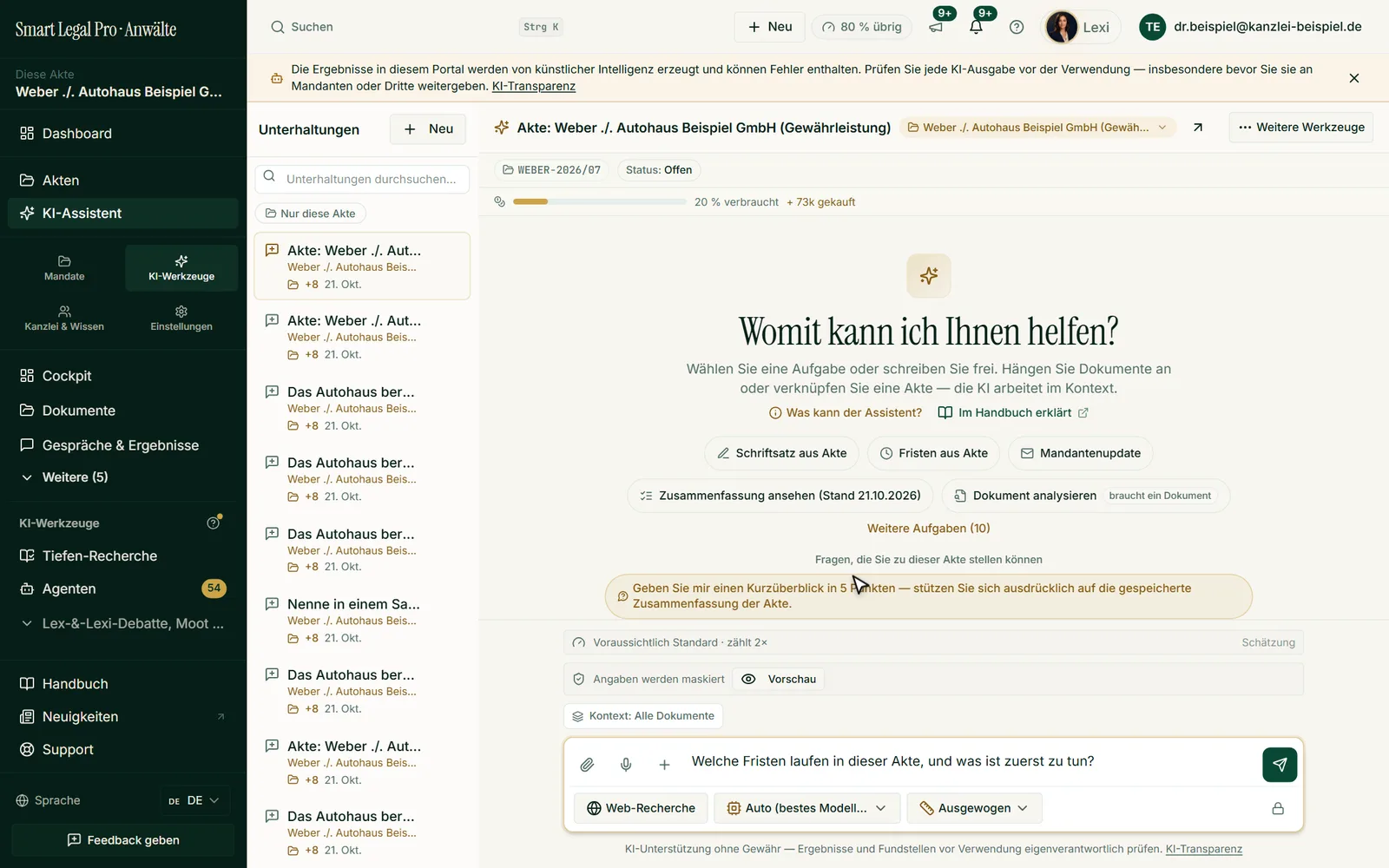Screen dimensions: 1389x868
Task: Click the Lexi avatar
Action: click(x=1061, y=27)
